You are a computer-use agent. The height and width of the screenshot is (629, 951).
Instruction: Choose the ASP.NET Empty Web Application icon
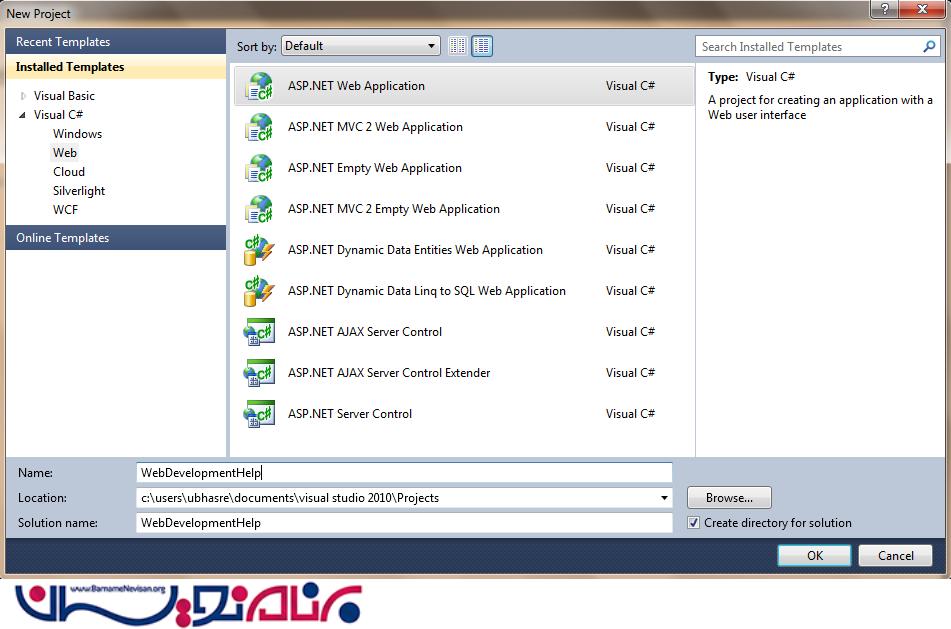point(259,168)
